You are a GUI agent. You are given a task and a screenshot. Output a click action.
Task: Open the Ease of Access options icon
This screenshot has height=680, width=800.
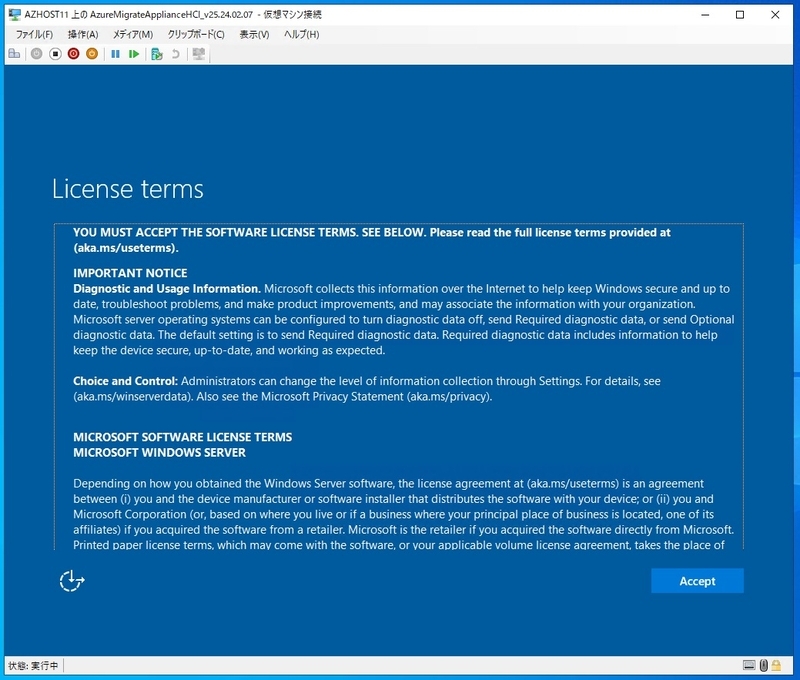71,581
